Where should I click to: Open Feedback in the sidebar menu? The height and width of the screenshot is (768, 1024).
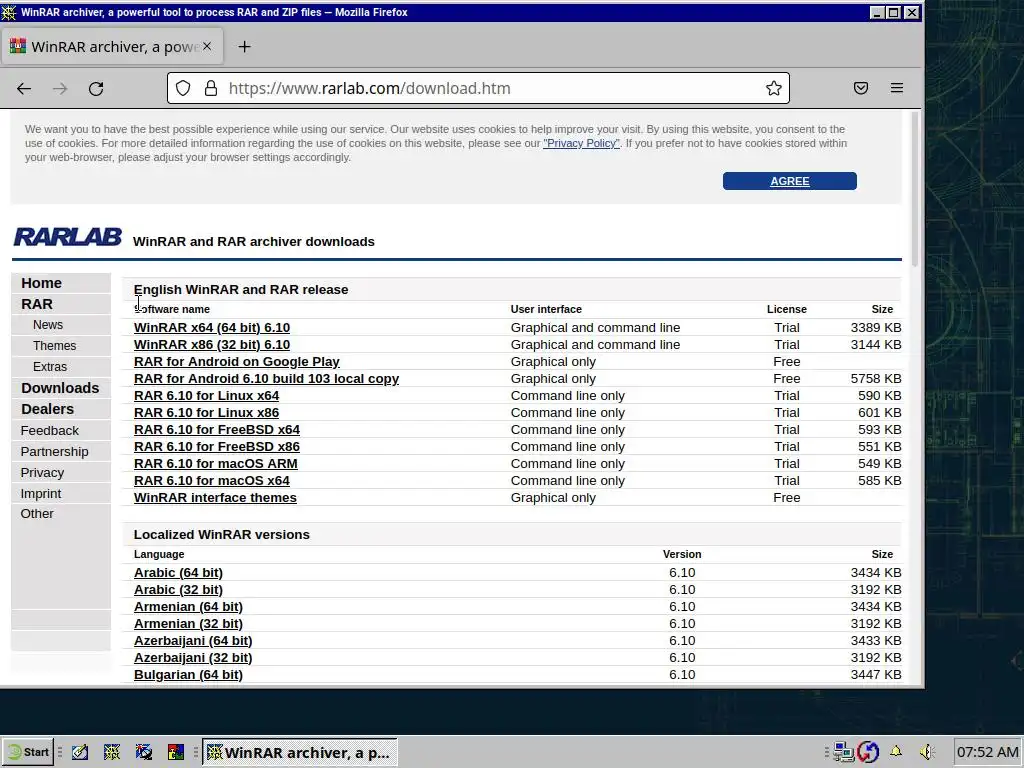pyautogui.click(x=49, y=430)
